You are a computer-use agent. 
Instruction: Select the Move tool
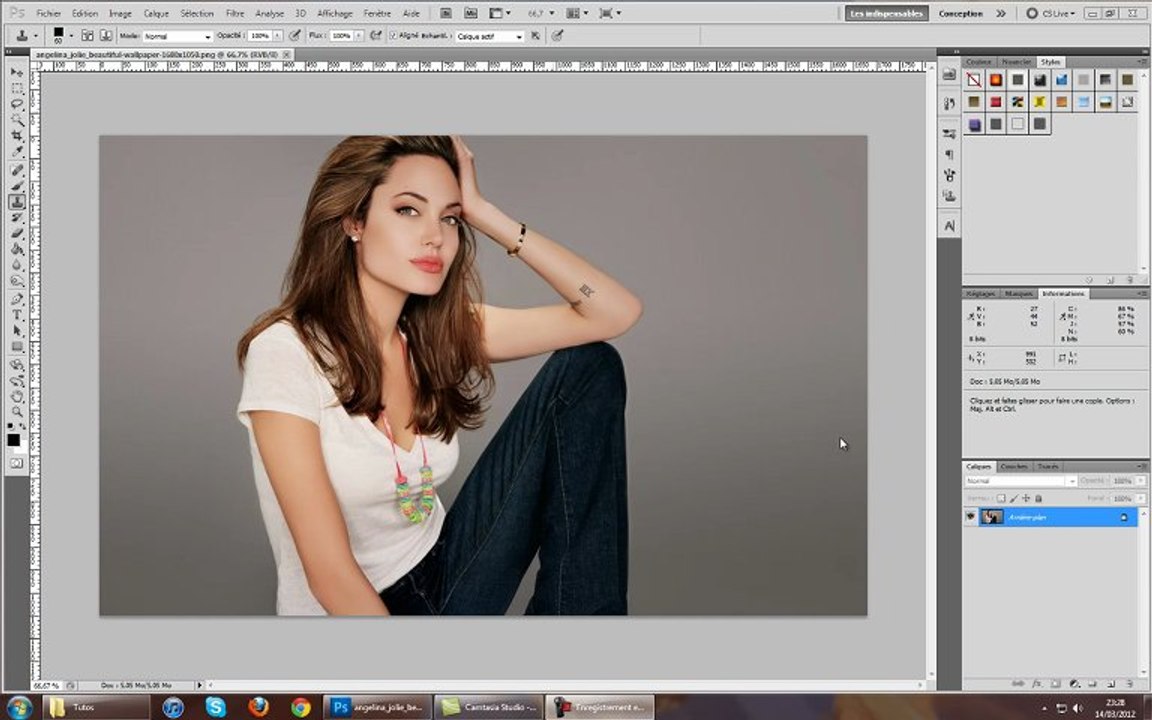coord(17,73)
